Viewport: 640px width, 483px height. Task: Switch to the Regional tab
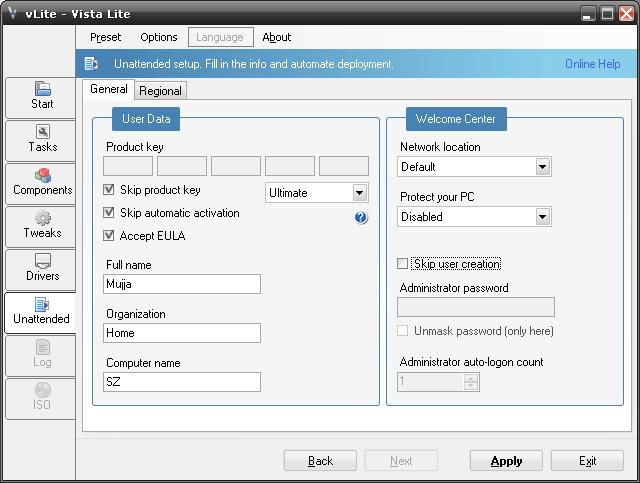[160, 91]
